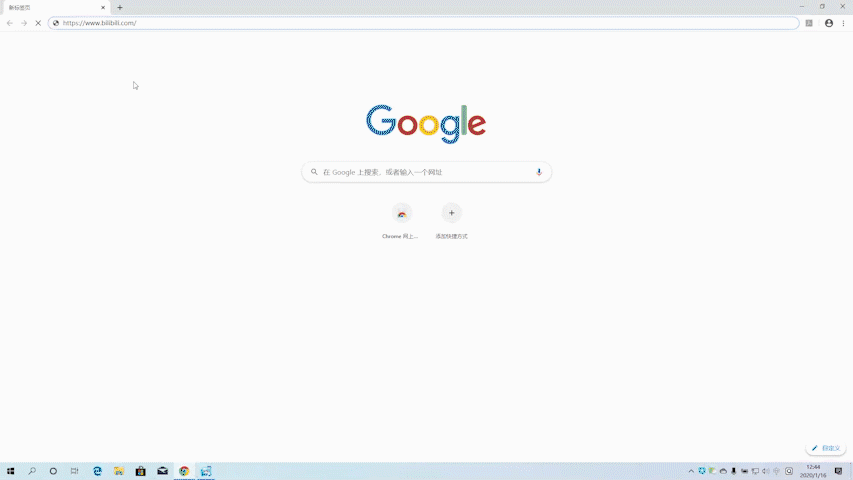The height and width of the screenshot is (480, 853).
Task: Click the magnifier icon in search box
Action: (x=314, y=172)
